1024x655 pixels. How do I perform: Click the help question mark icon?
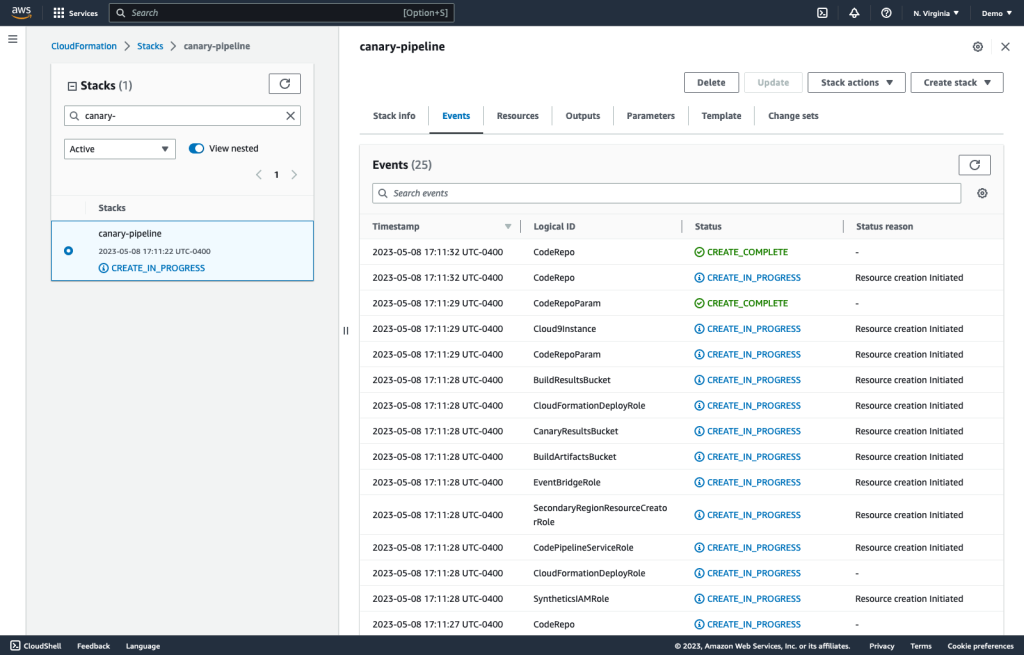click(x=886, y=13)
